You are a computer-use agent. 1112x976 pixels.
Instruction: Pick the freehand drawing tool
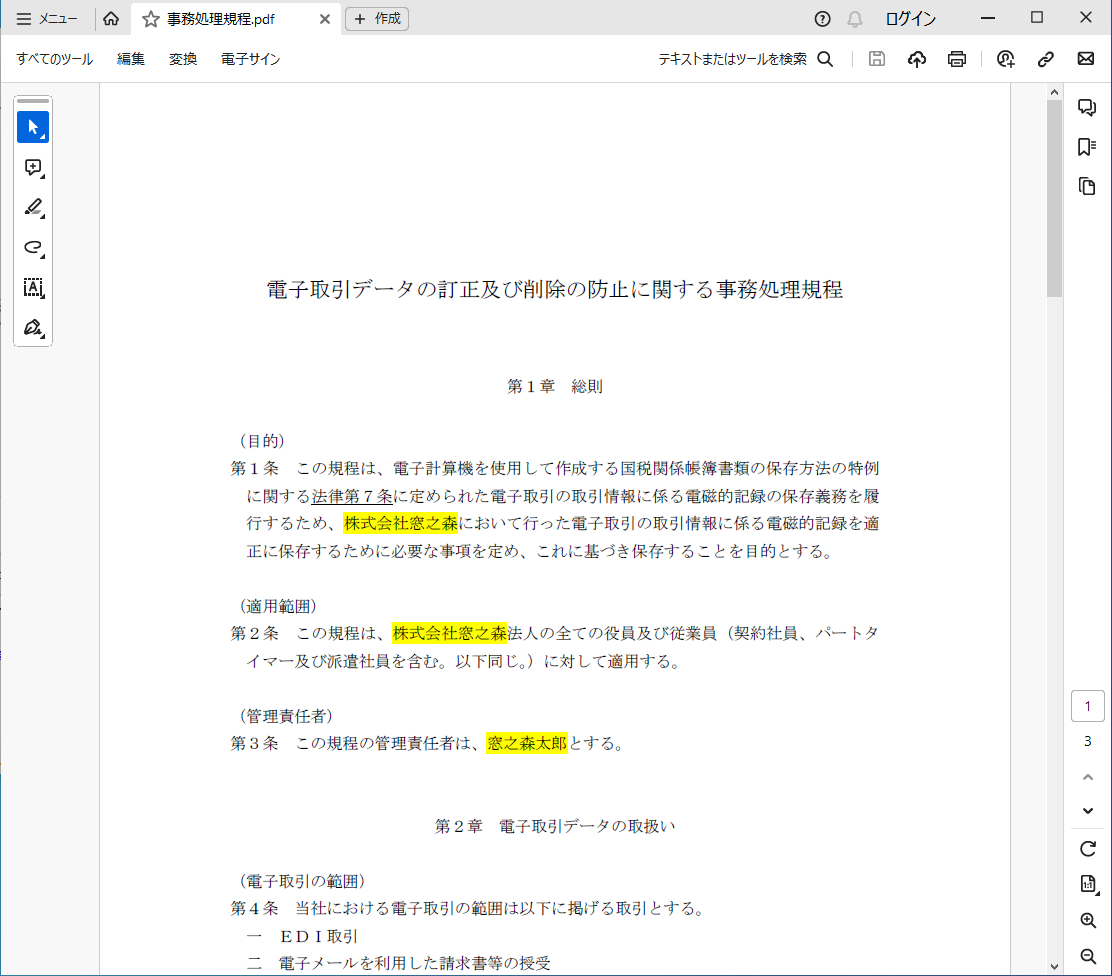(x=33, y=248)
